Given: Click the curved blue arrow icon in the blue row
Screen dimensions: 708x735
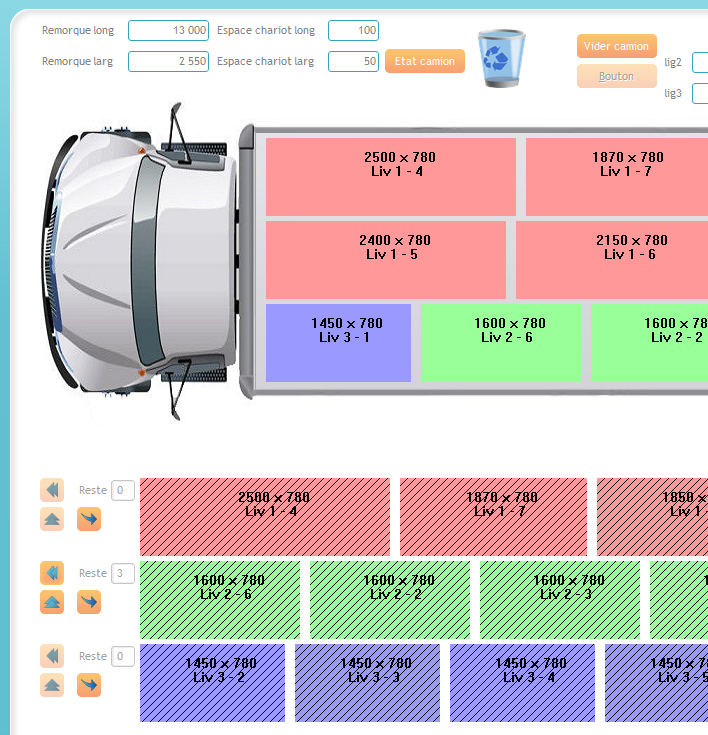Looking at the screenshot, I should tap(89, 685).
